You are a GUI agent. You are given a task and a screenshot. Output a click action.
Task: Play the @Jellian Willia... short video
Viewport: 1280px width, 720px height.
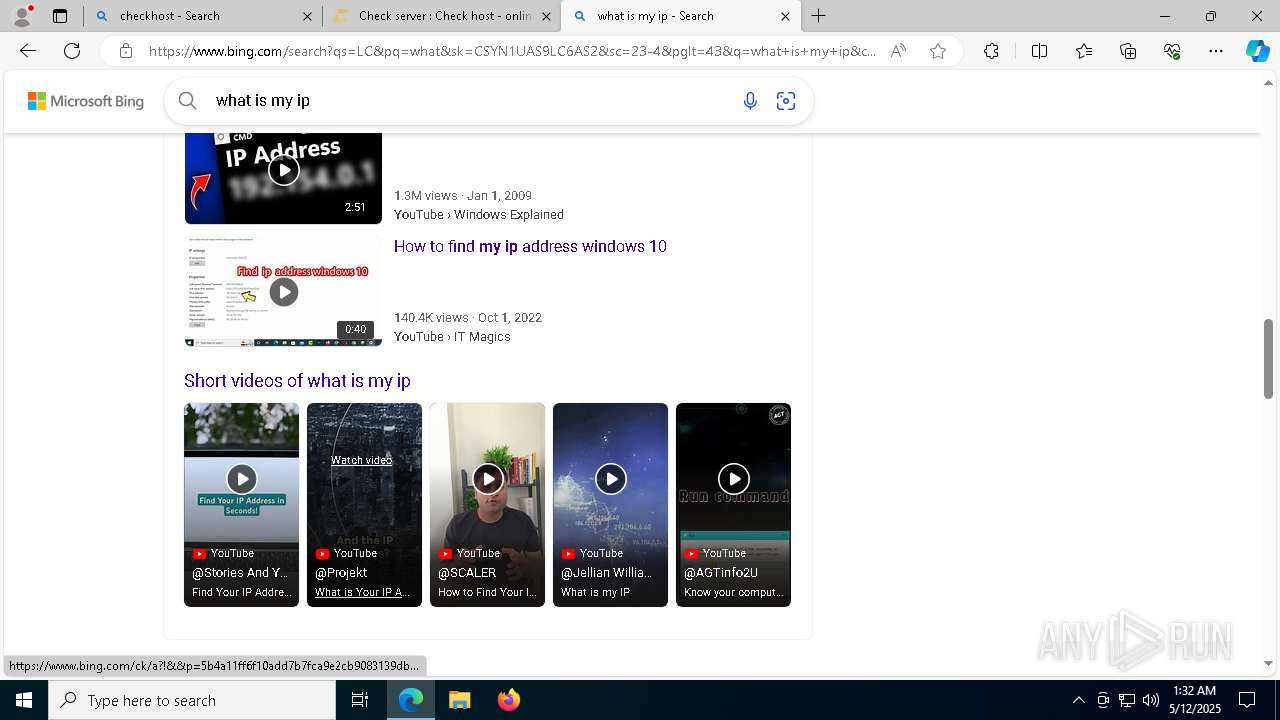pos(610,479)
